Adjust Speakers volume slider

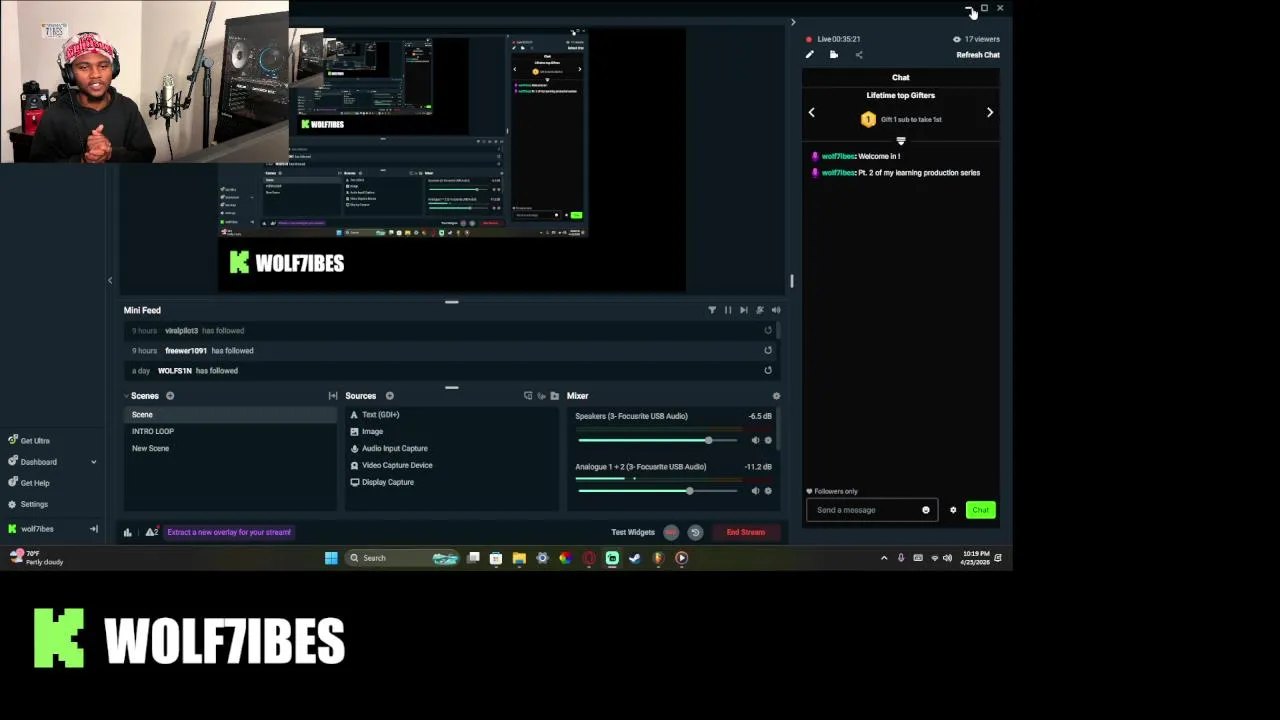click(x=658, y=440)
